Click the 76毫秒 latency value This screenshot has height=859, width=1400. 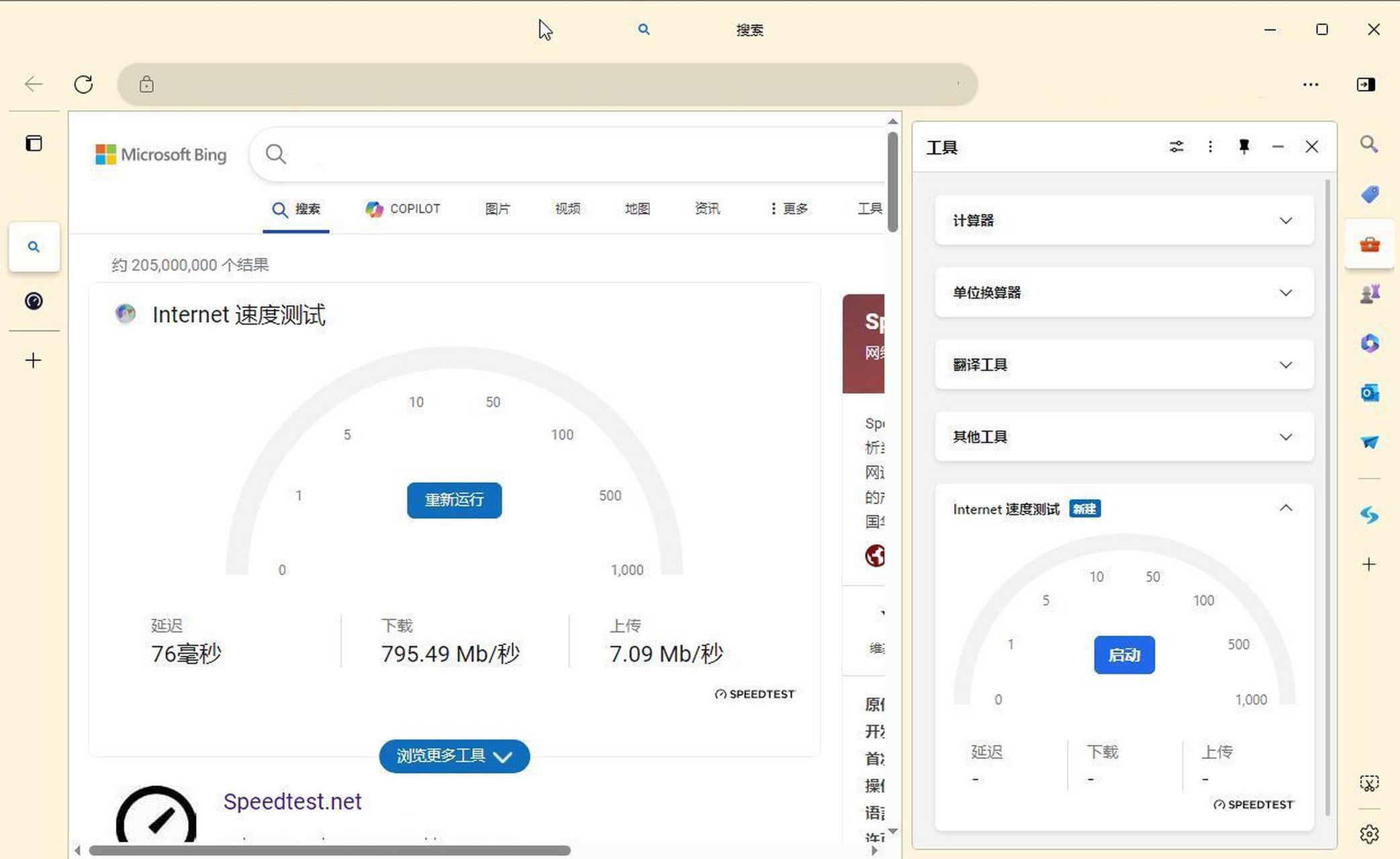tap(186, 654)
